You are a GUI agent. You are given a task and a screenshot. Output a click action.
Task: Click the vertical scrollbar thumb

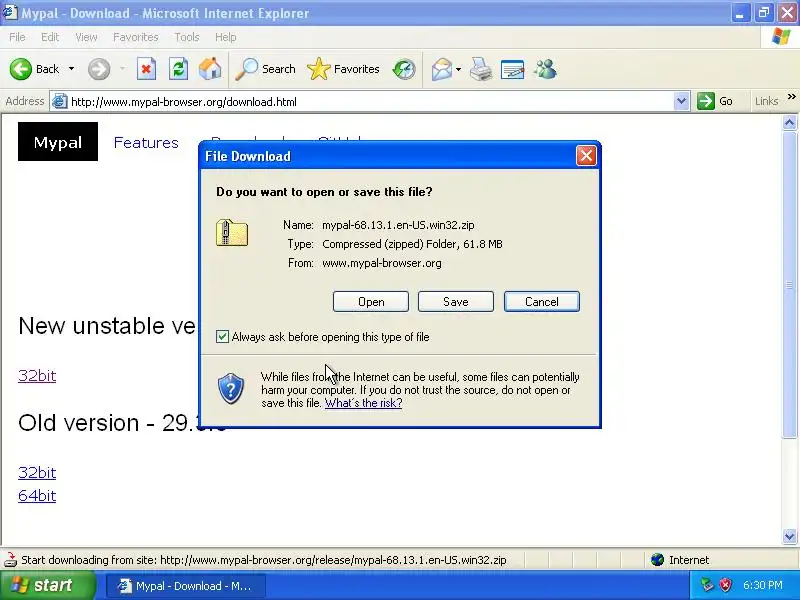pyautogui.click(x=789, y=285)
